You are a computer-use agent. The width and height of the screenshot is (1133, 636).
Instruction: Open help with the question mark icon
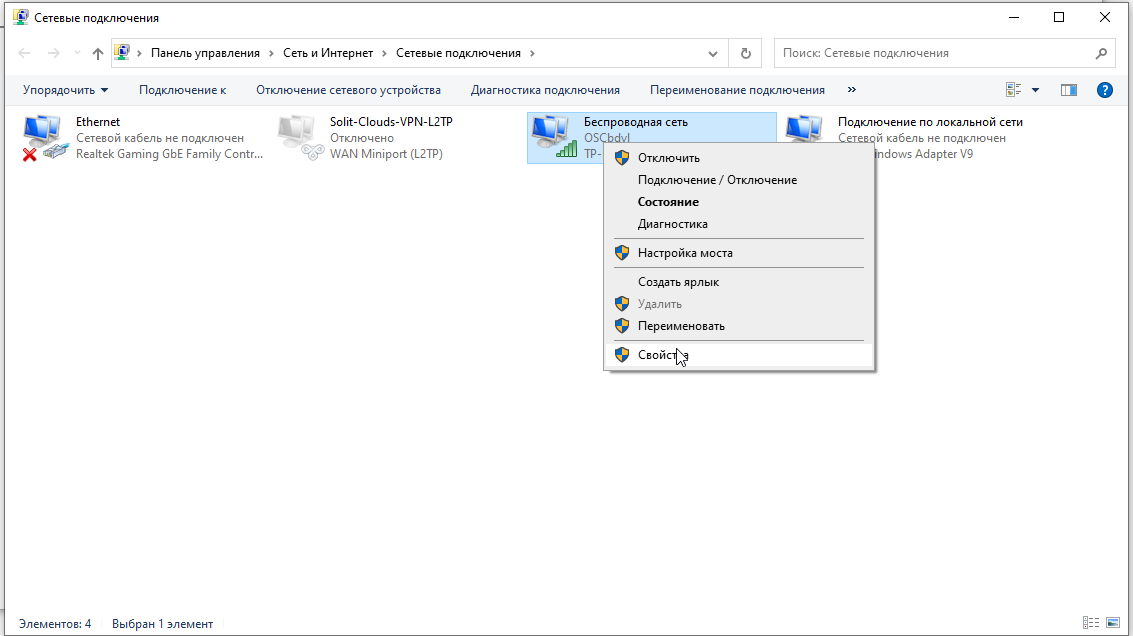coord(1104,90)
